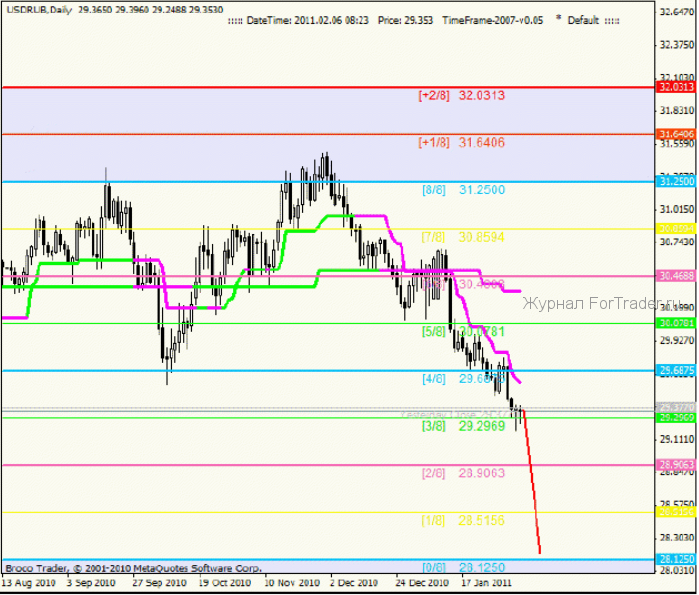Click the 28.3030 price scale value
The height and width of the screenshot is (595, 699).
point(677,538)
